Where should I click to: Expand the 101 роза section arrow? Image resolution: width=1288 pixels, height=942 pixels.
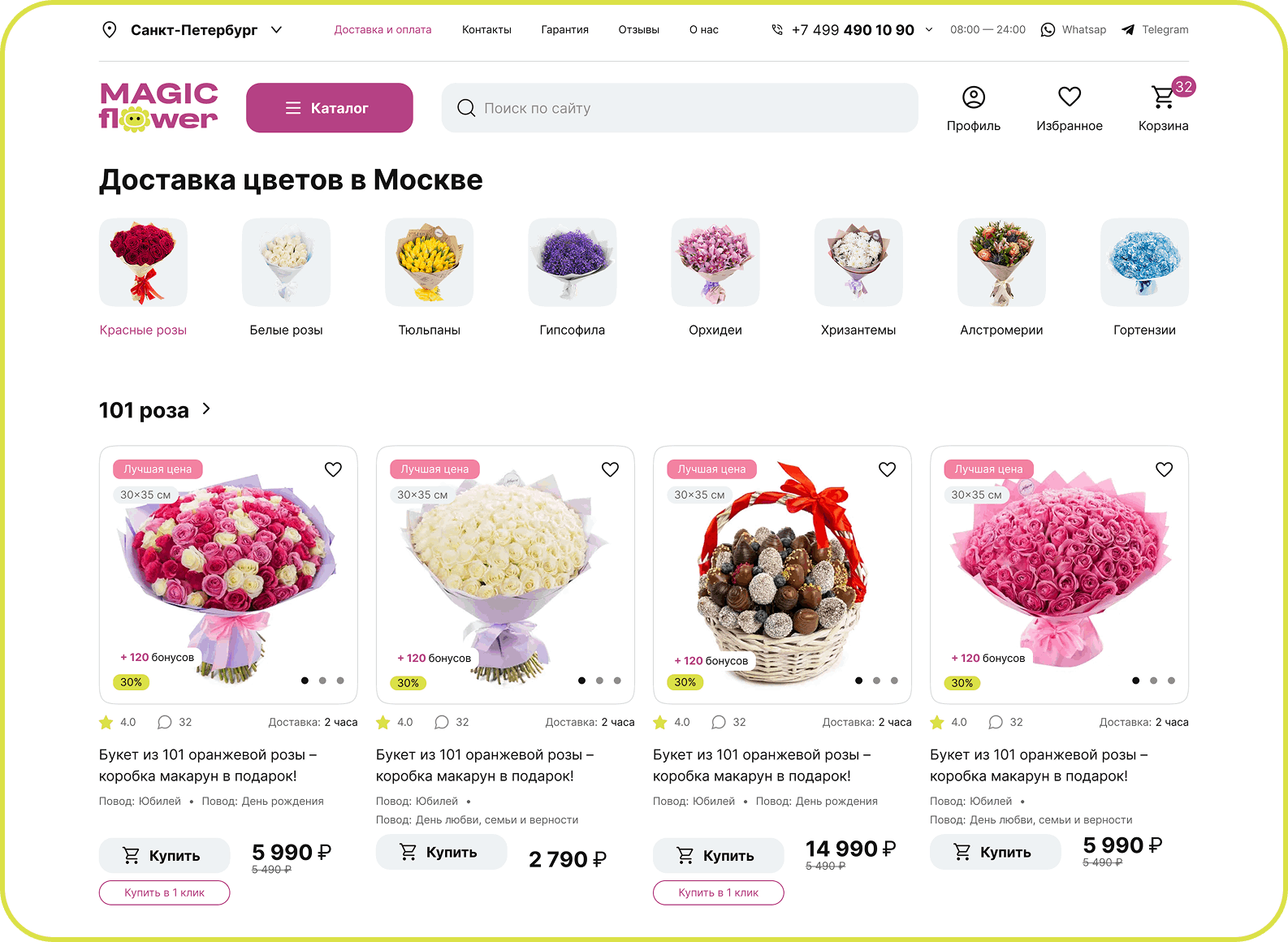[206, 408]
